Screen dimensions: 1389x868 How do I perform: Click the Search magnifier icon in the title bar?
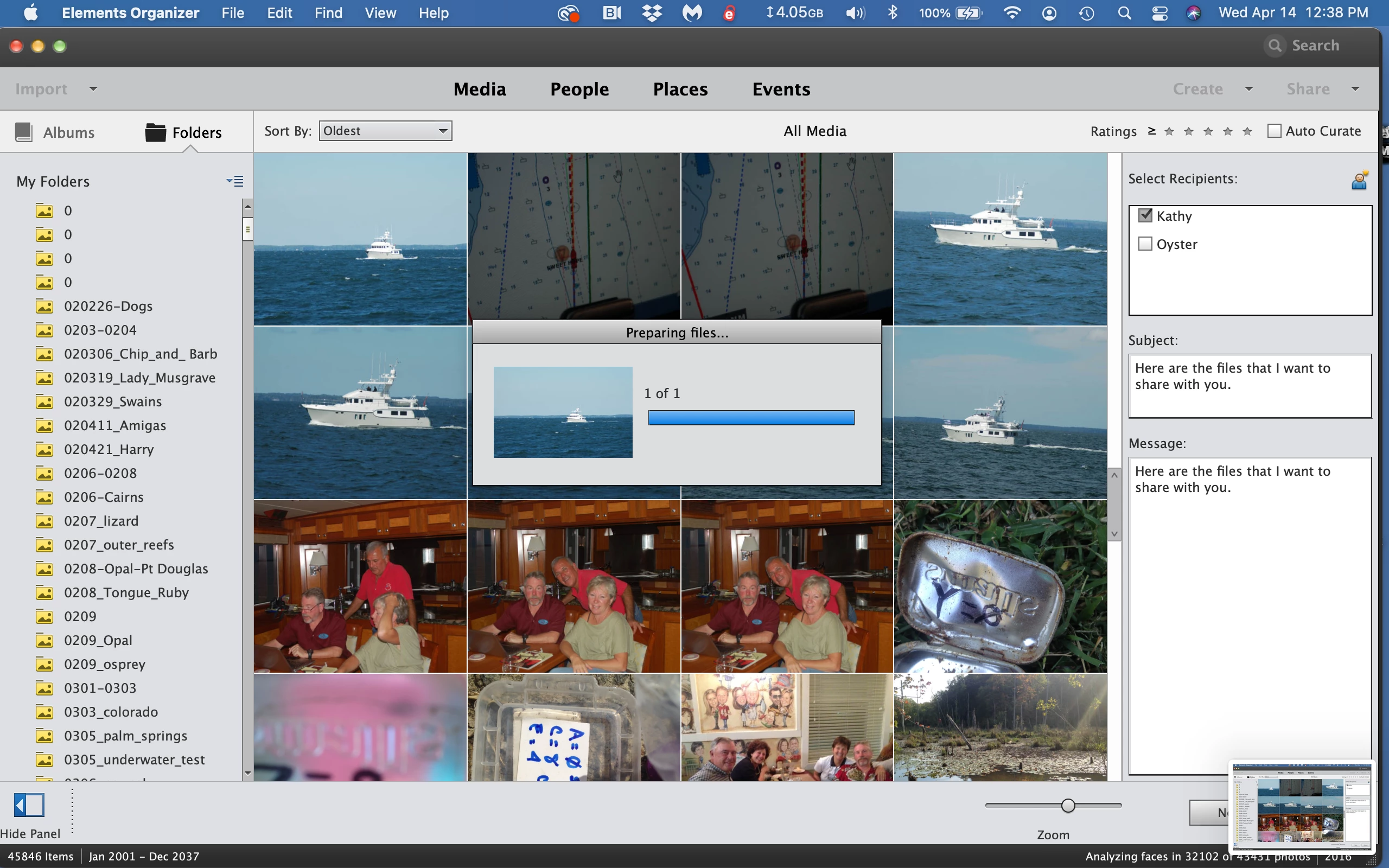[1275, 46]
